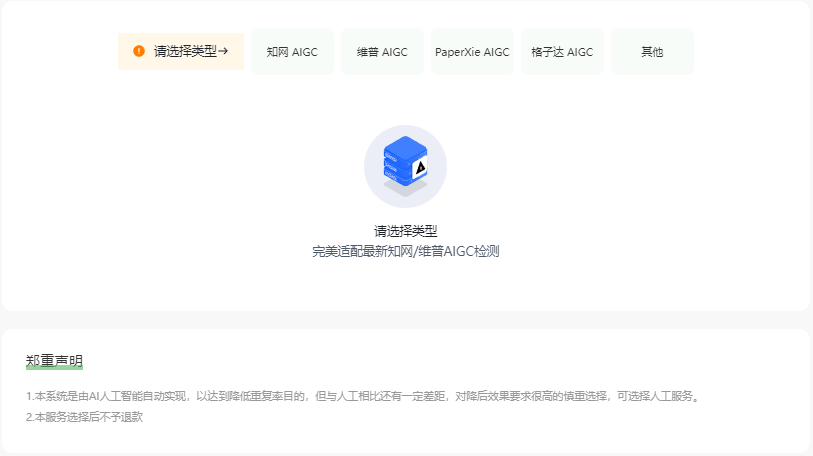Viewport: 813px width, 456px height.
Task: Click the orange warning icon beside 请选择类型
Action: (139, 51)
